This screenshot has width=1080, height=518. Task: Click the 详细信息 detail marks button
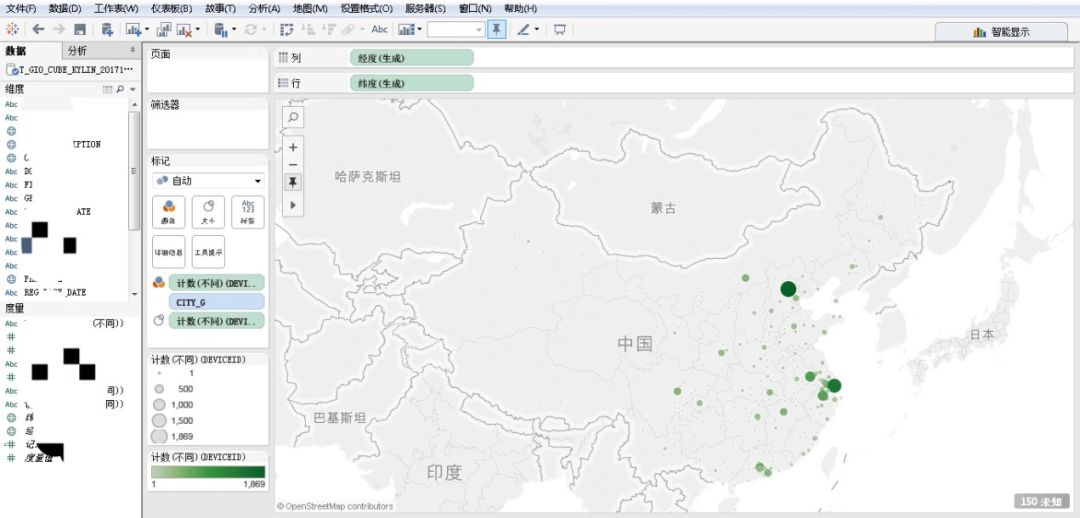(169, 251)
